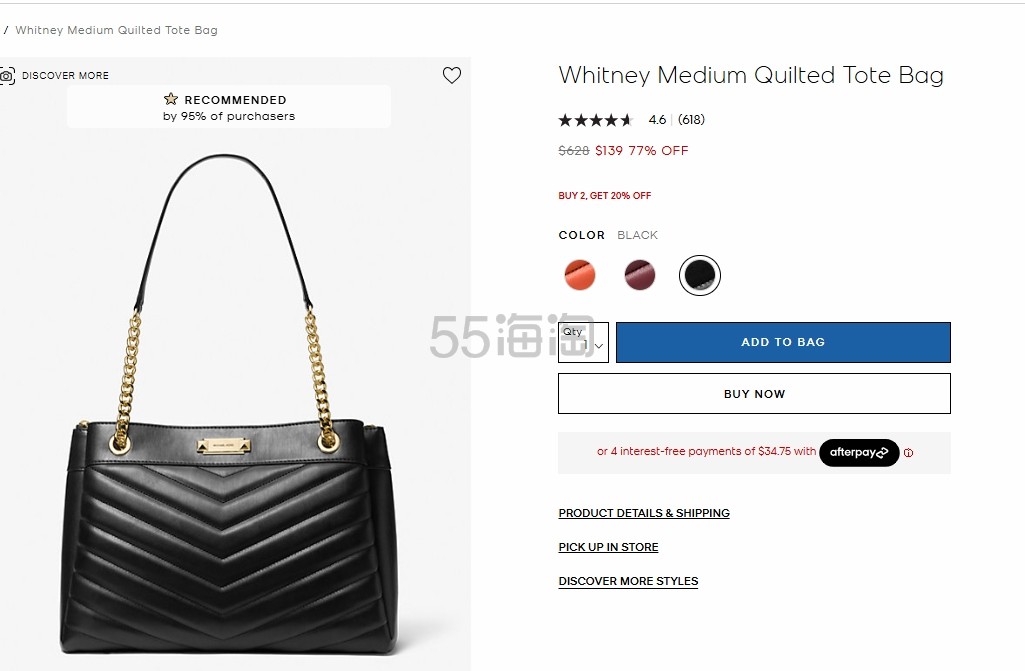Image resolution: width=1025 pixels, height=671 pixels.
Task: Click the Discover More label
Action: (65, 76)
